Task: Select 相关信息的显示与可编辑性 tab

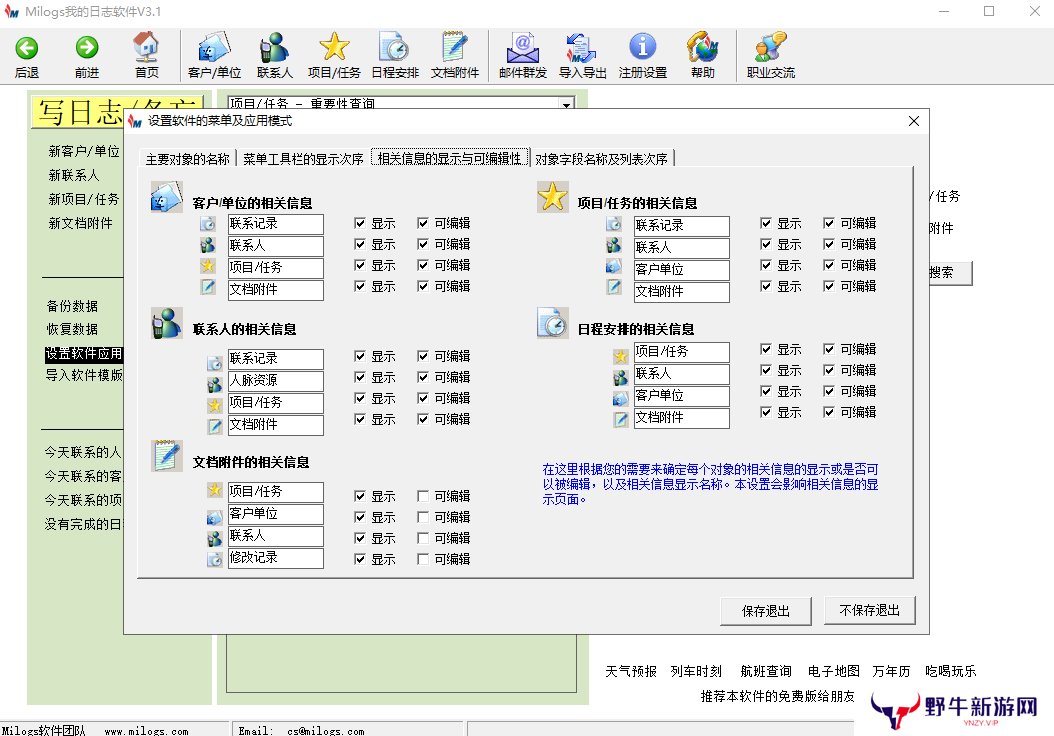Action: [x=449, y=158]
